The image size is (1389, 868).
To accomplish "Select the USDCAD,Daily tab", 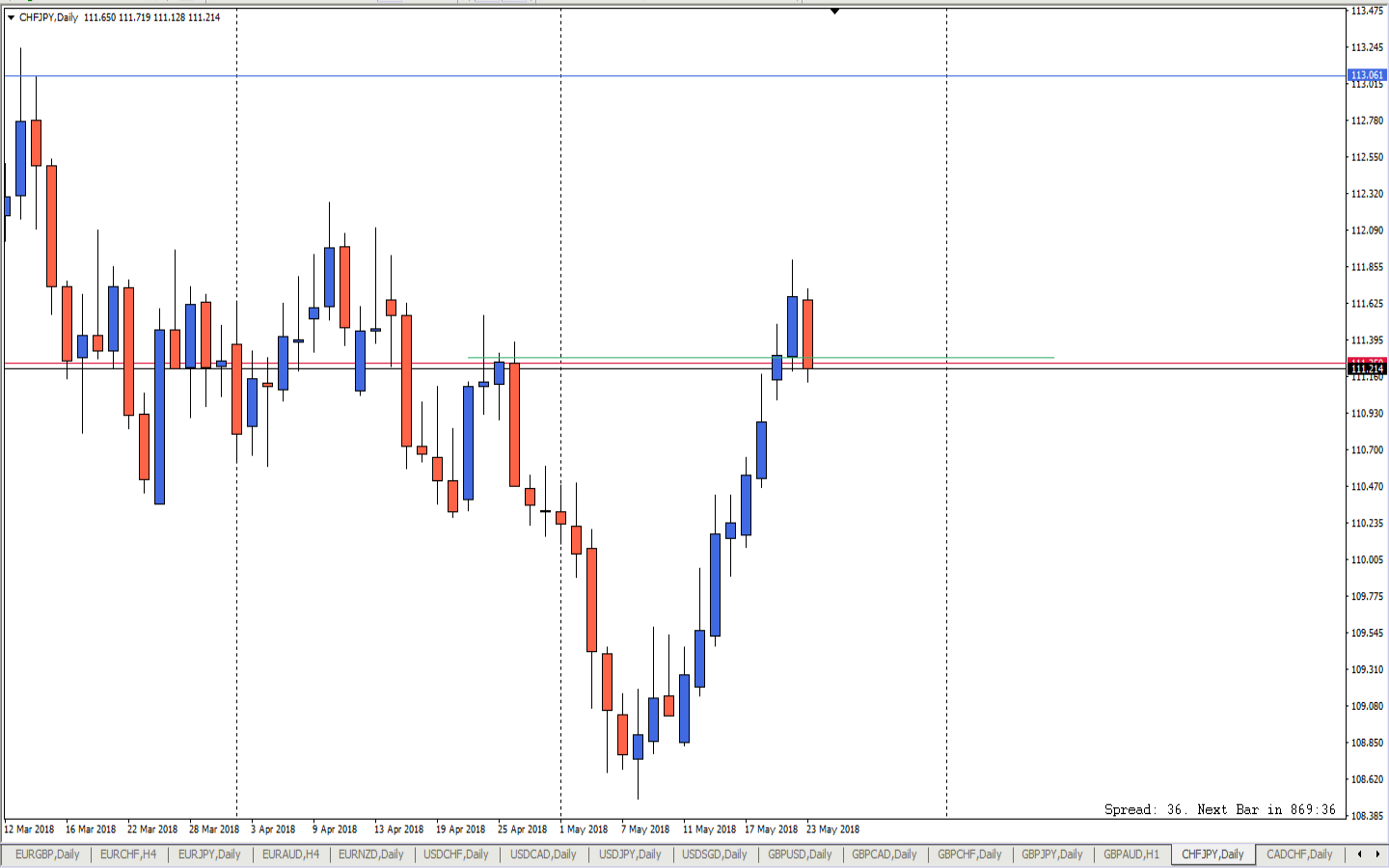I will pos(543,854).
